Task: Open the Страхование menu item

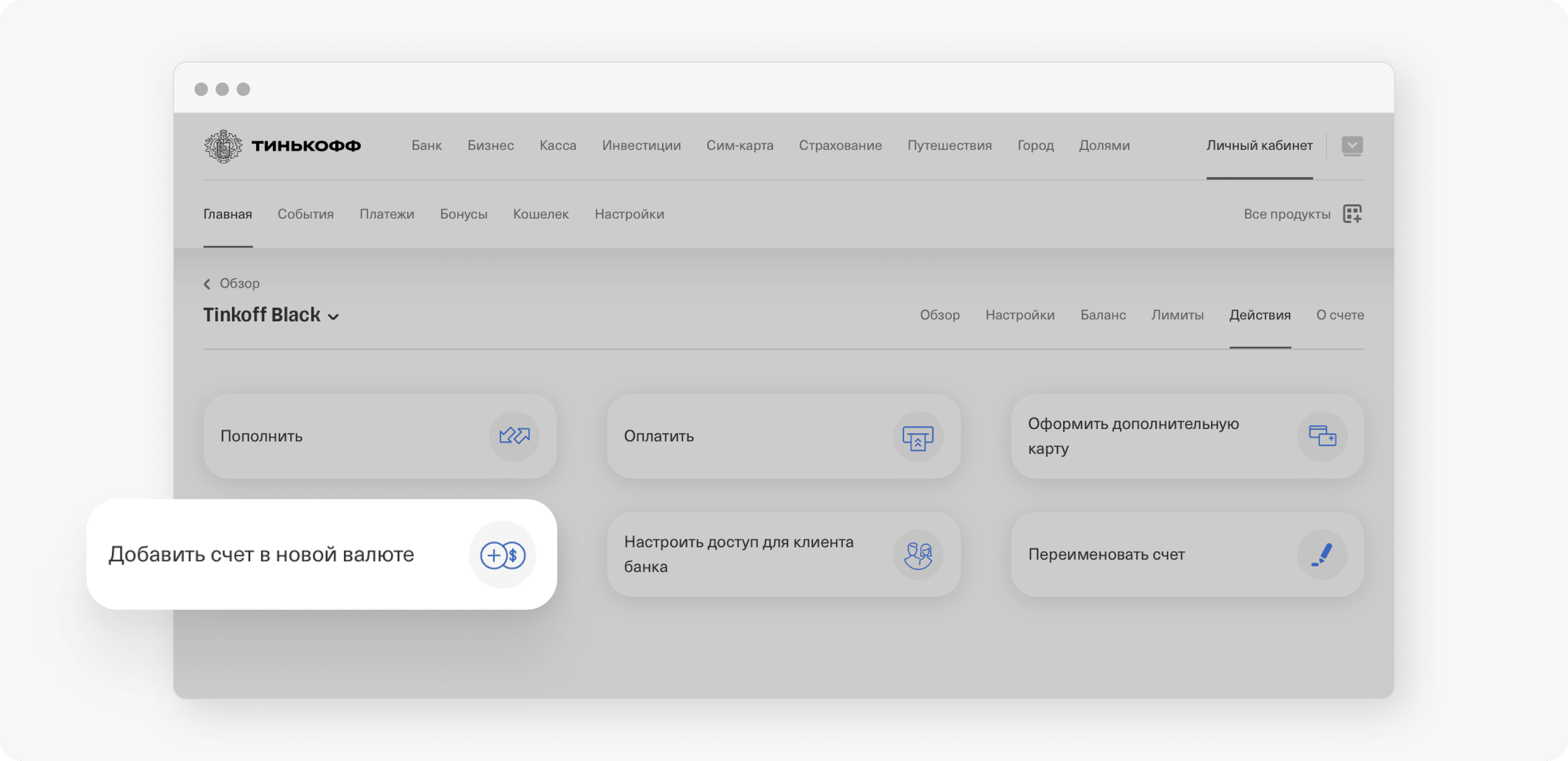Action: pos(840,146)
